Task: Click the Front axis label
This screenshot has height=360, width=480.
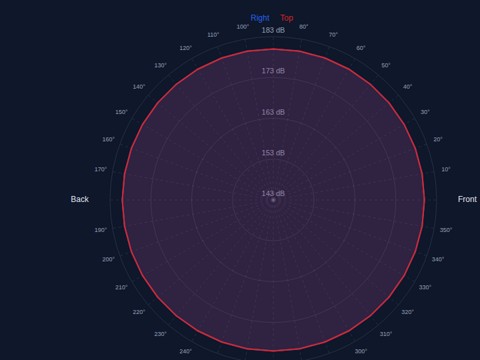Action: [467, 199]
